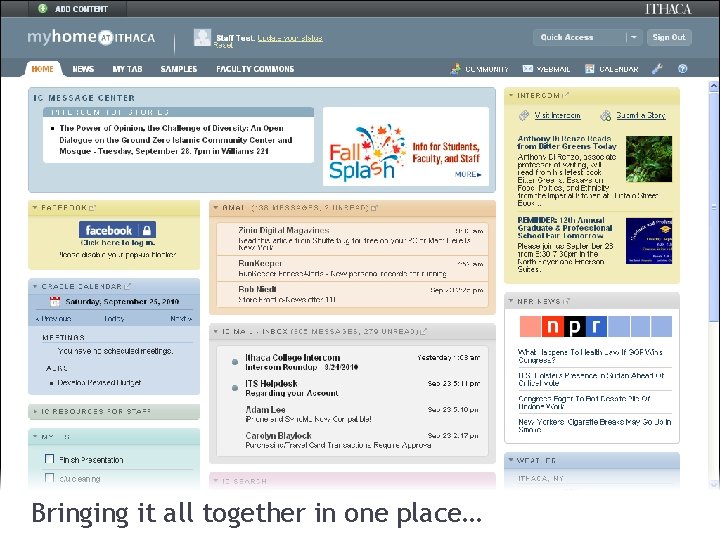The image size is (720, 540).
Task: Click the green Add Content plus icon
Action: (43, 8)
